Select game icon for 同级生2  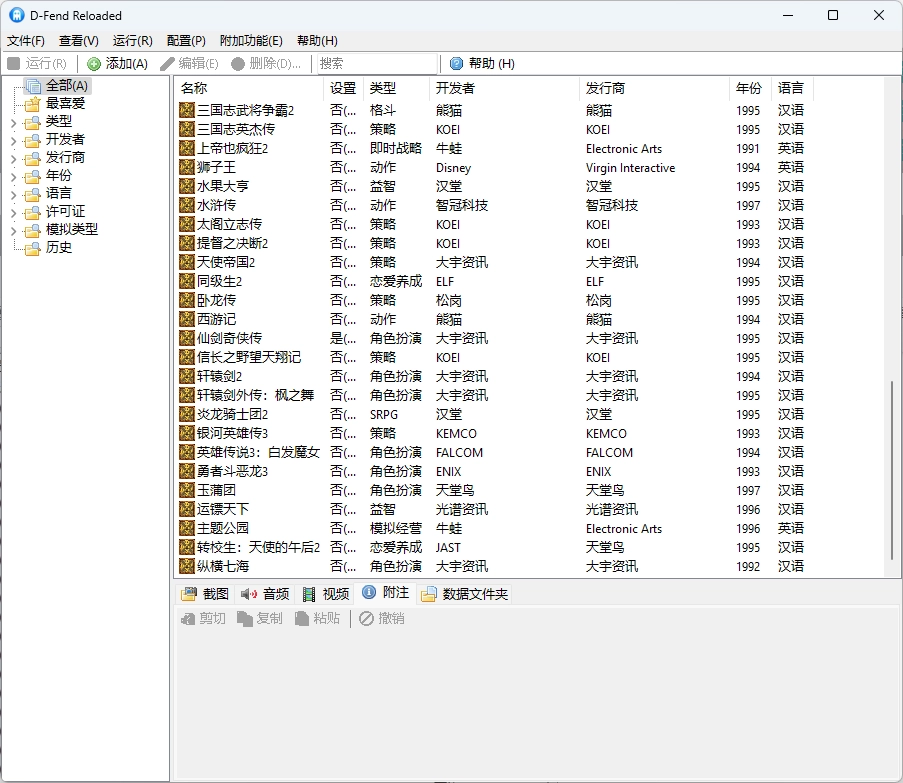(187, 281)
